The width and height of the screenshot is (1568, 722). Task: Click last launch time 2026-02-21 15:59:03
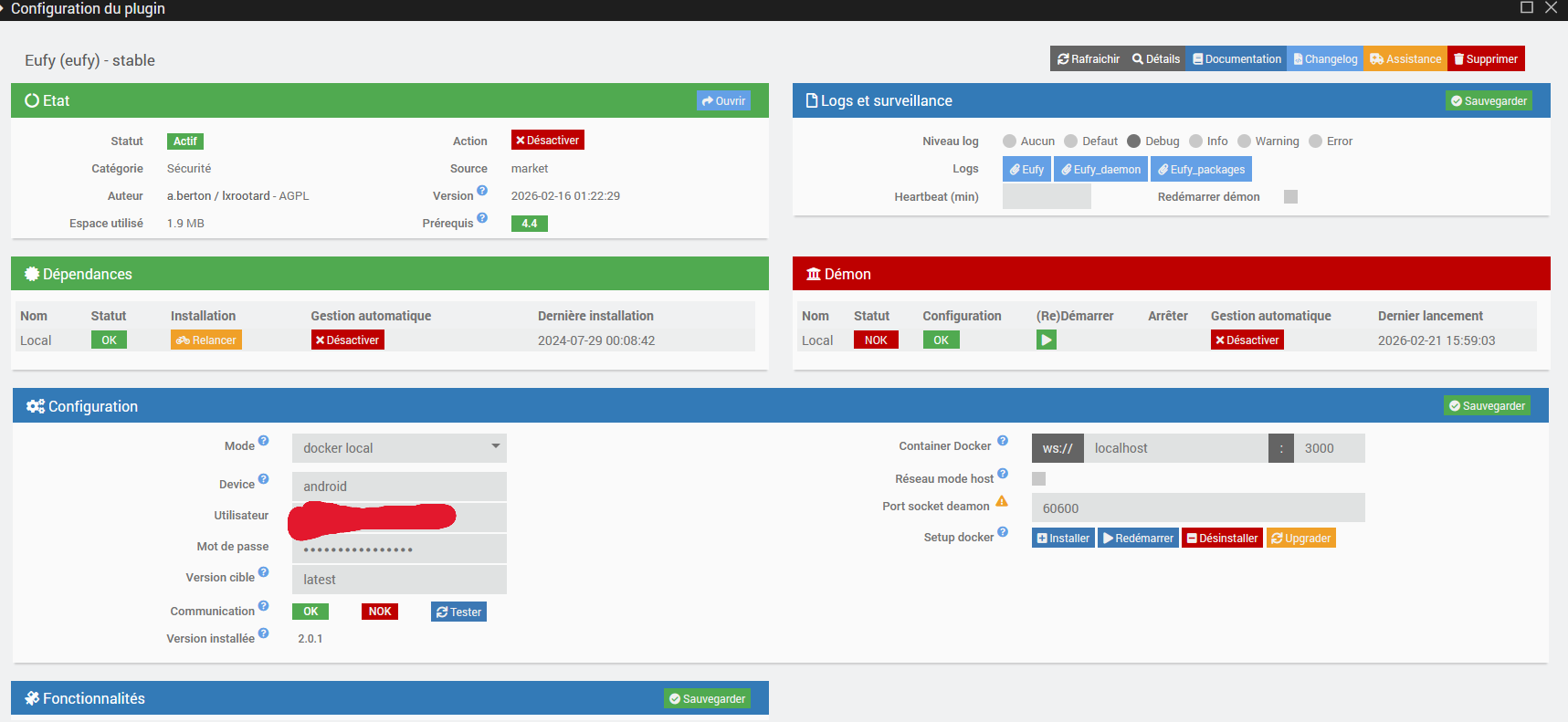[x=1436, y=340]
